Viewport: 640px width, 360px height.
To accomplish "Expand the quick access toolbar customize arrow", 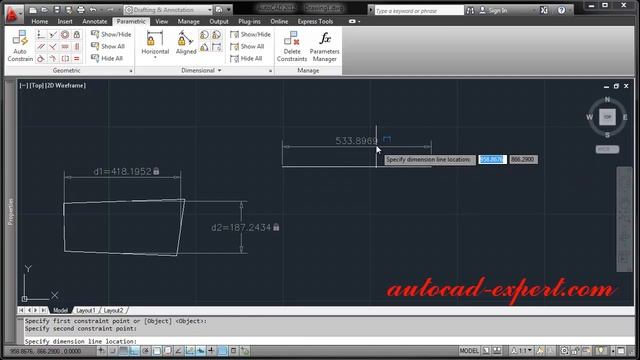I will [229, 10].
